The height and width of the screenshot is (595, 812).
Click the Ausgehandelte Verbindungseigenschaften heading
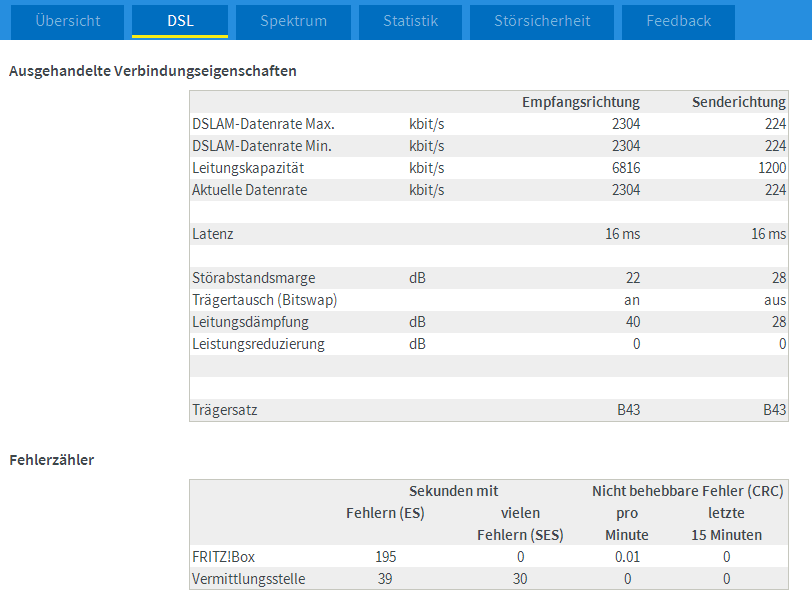(x=152, y=71)
